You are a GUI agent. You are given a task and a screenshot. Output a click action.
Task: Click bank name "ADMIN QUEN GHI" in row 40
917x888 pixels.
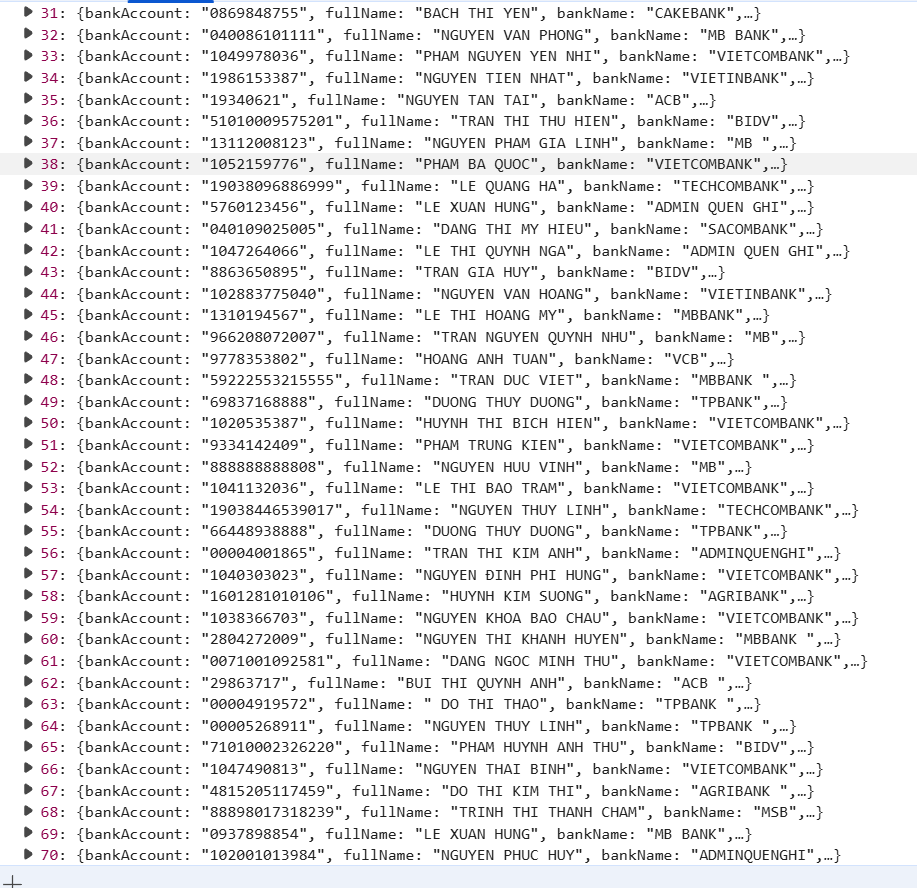pos(716,208)
